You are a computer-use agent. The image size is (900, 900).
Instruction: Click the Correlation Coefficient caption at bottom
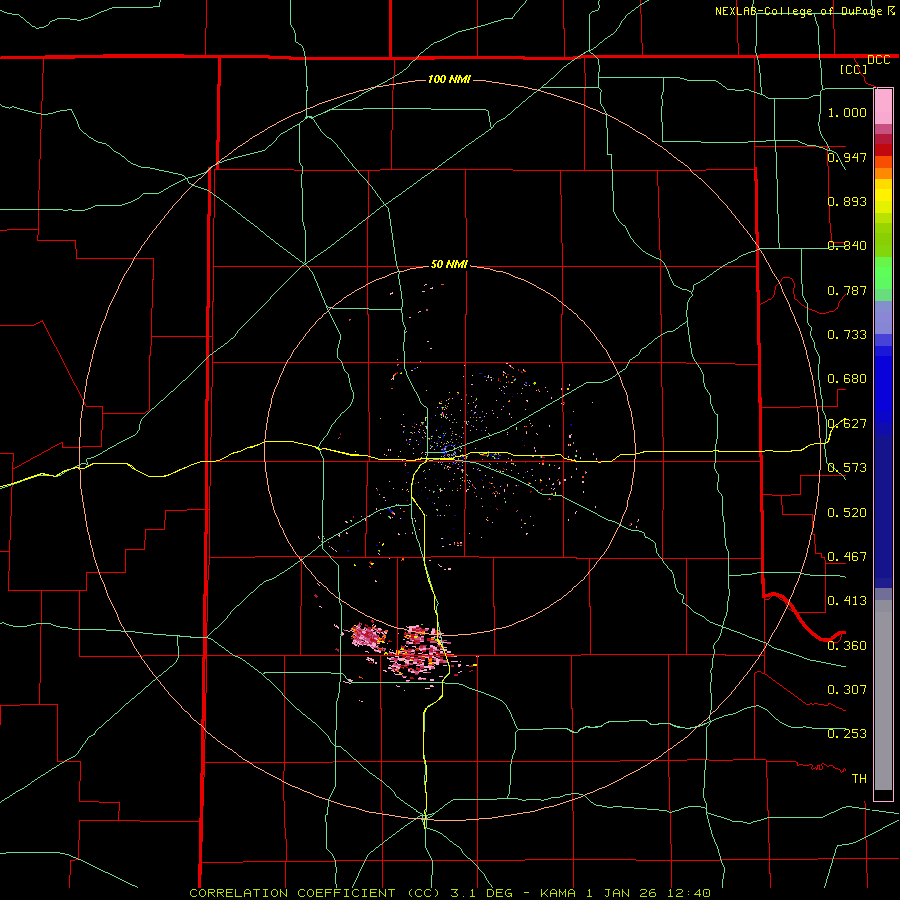click(449, 893)
